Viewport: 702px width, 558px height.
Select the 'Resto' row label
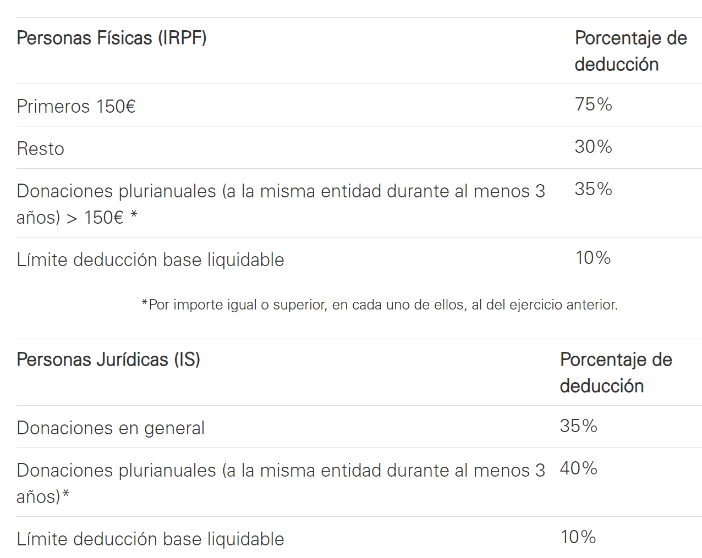click(x=41, y=149)
